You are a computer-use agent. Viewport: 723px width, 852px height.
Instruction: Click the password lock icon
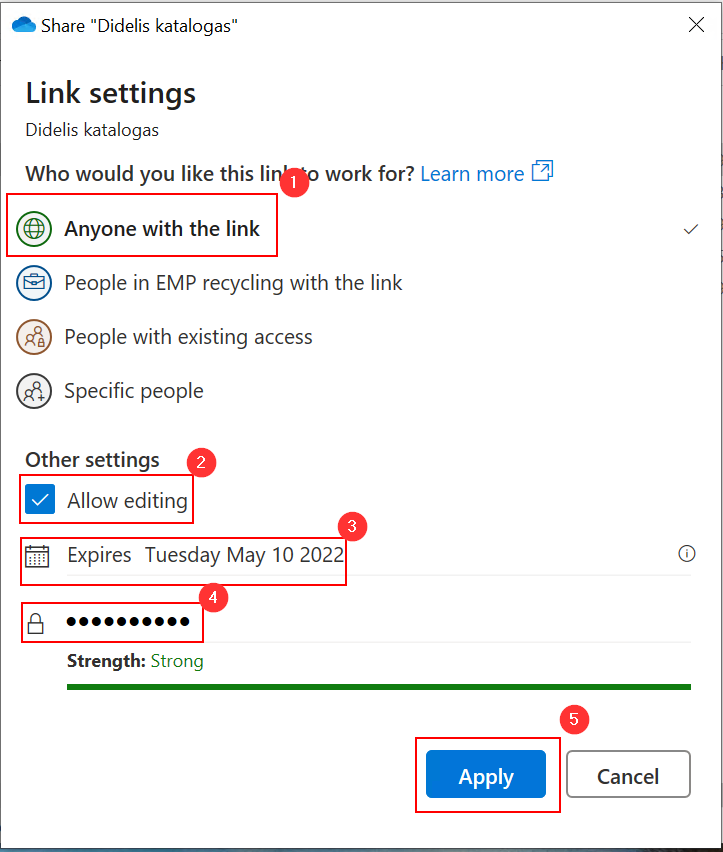pos(36,623)
